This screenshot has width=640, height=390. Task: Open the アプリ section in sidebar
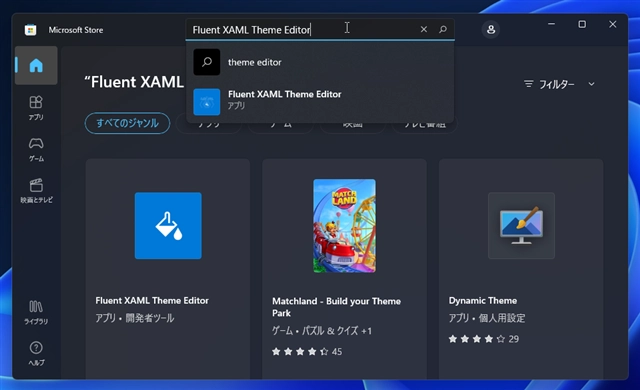click(x=36, y=108)
